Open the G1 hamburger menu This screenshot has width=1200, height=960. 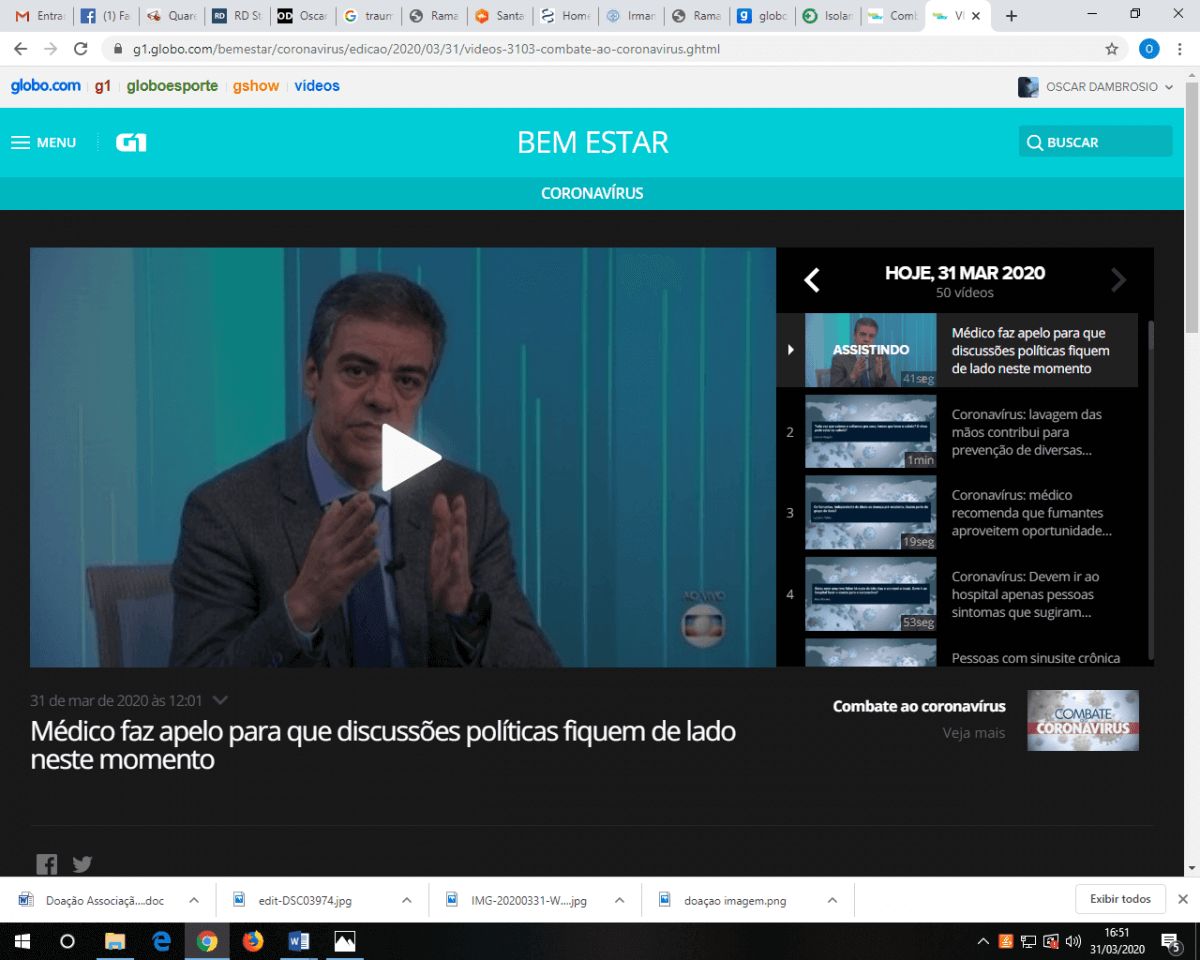[x=43, y=143]
